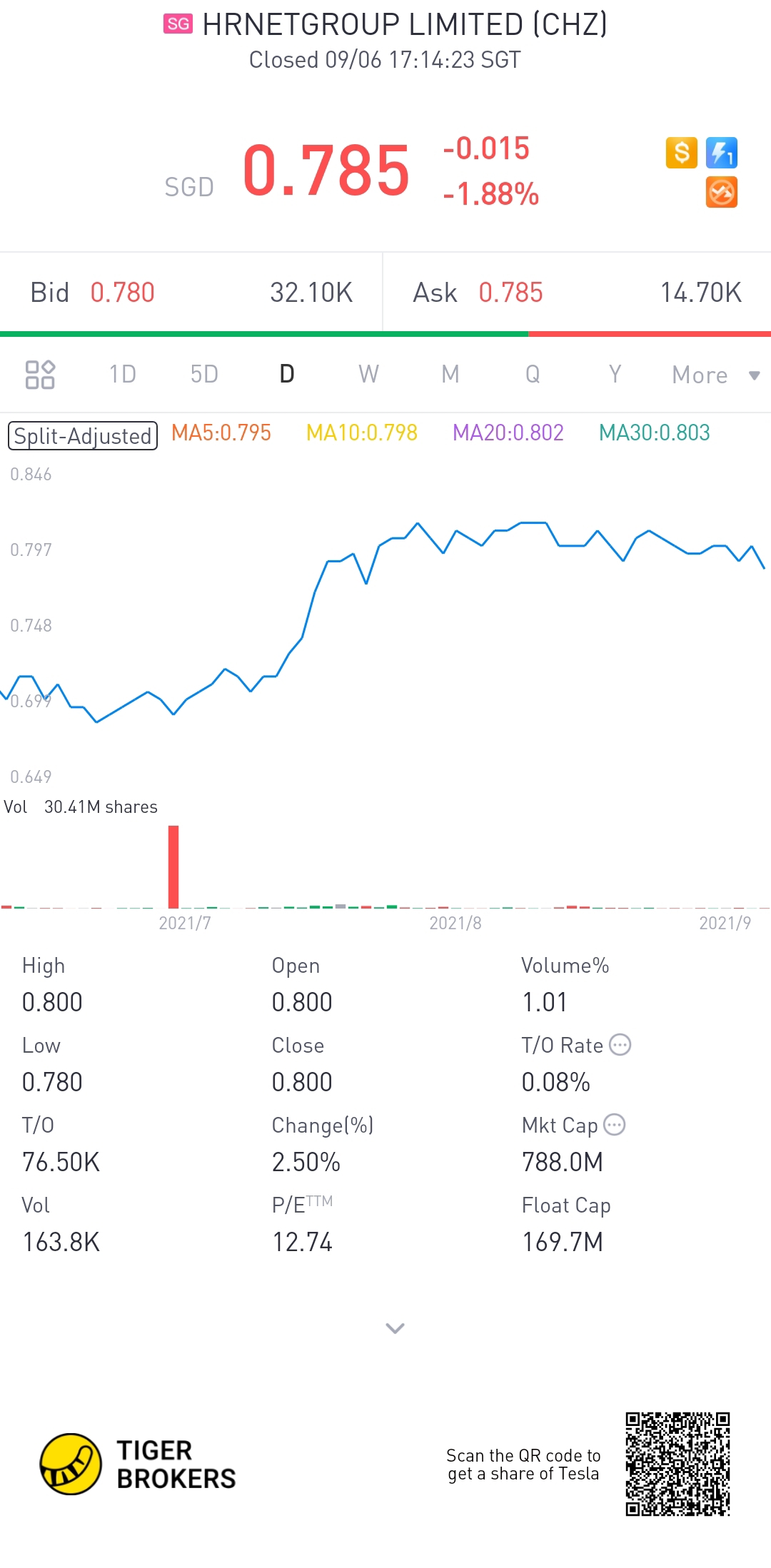Open the More timeframe dropdown
Viewport: 771px width, 1568px height.
[716, 375]
